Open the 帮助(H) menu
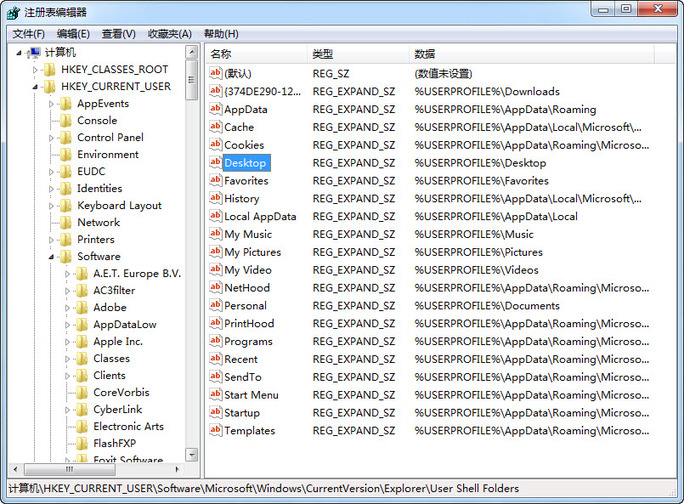Screen dimensions: 684x504 221,34
